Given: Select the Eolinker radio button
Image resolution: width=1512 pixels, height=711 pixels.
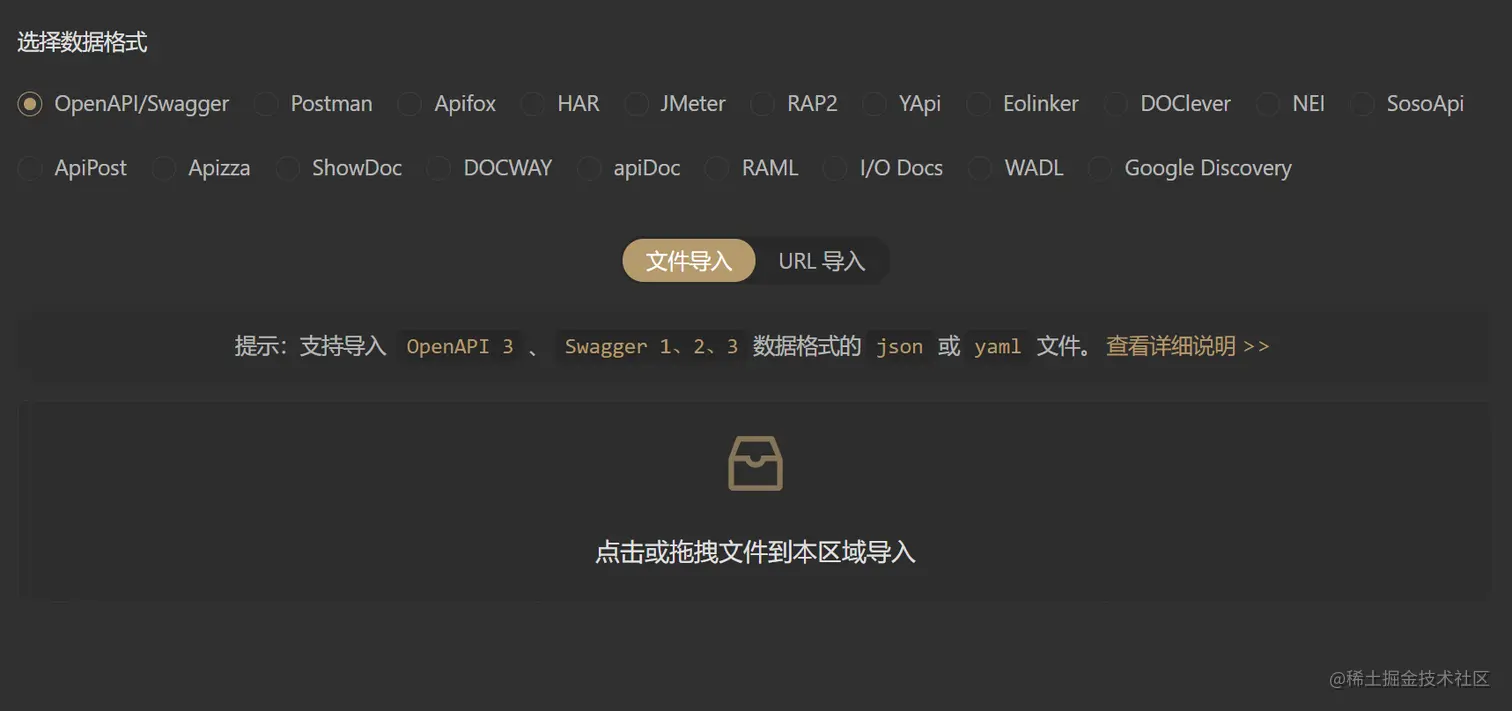Looking at the screenshot, I should click(x=978, y=104).
